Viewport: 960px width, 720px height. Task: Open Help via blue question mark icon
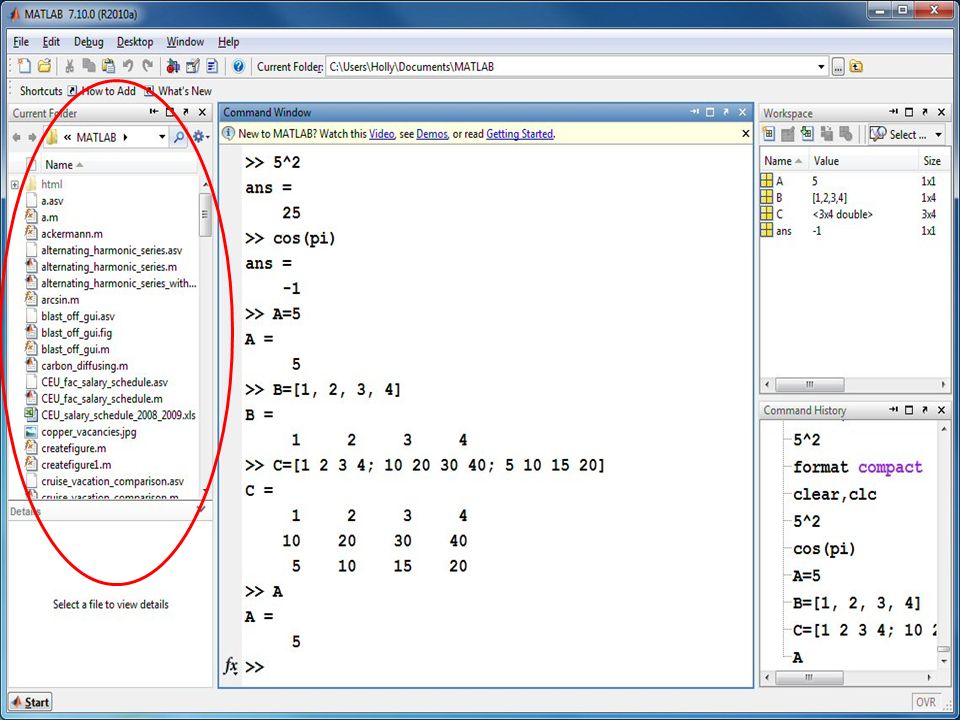238,66
